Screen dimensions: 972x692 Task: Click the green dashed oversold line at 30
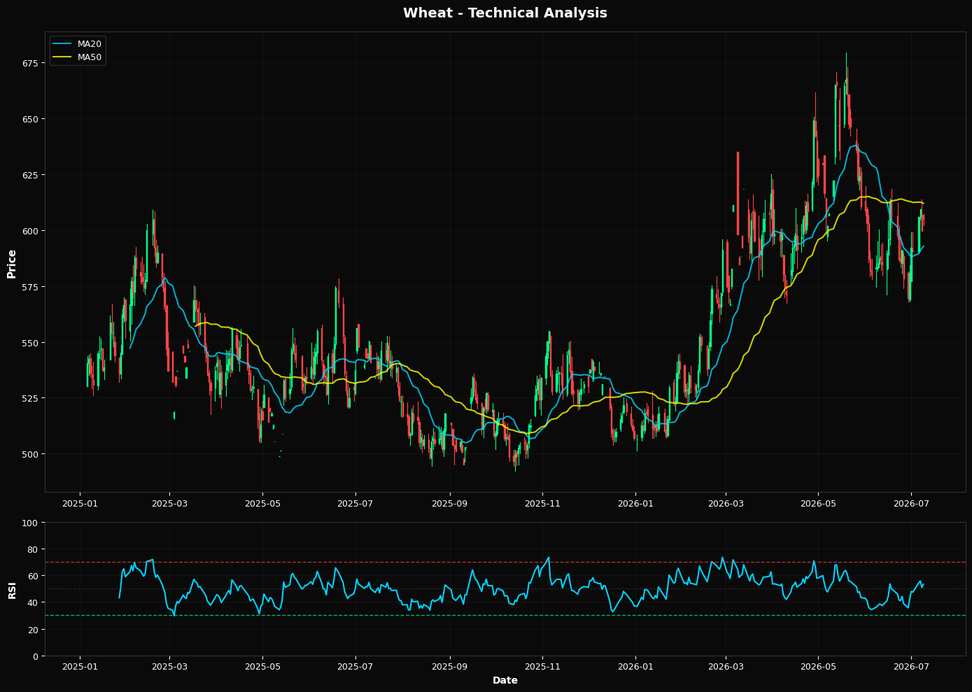(505, 615)
